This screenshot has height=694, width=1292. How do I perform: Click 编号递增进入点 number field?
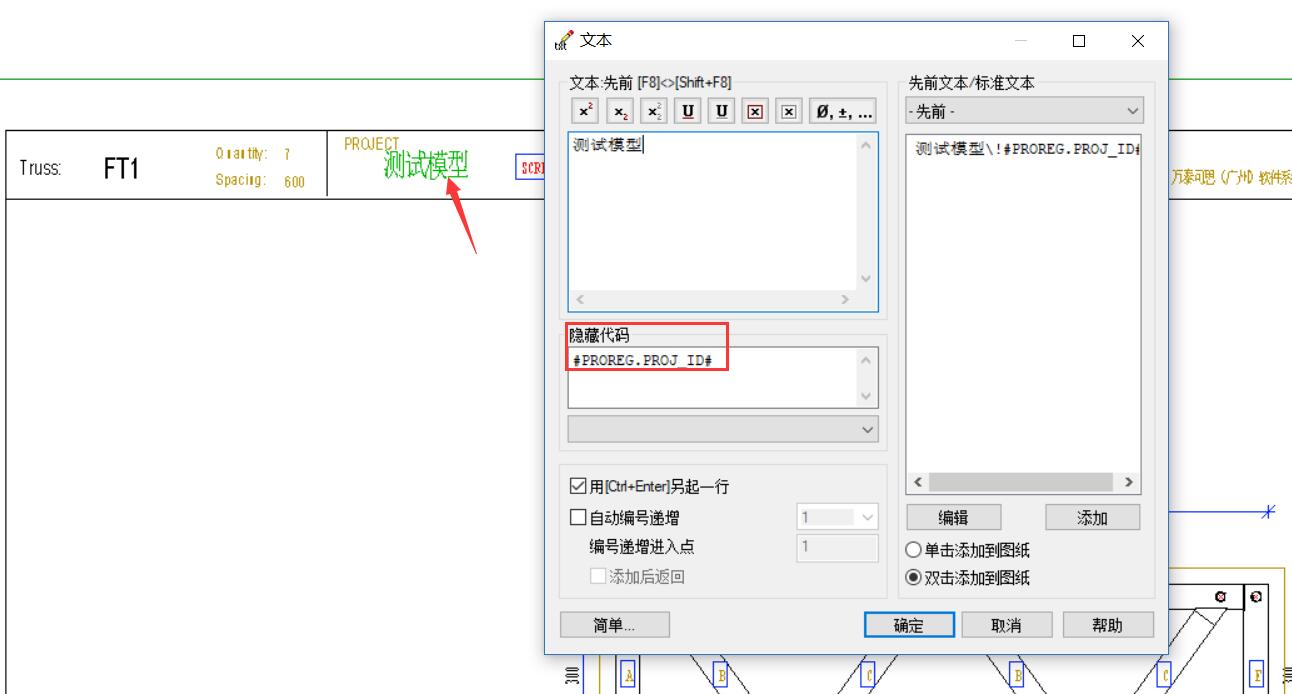(837, 547)
